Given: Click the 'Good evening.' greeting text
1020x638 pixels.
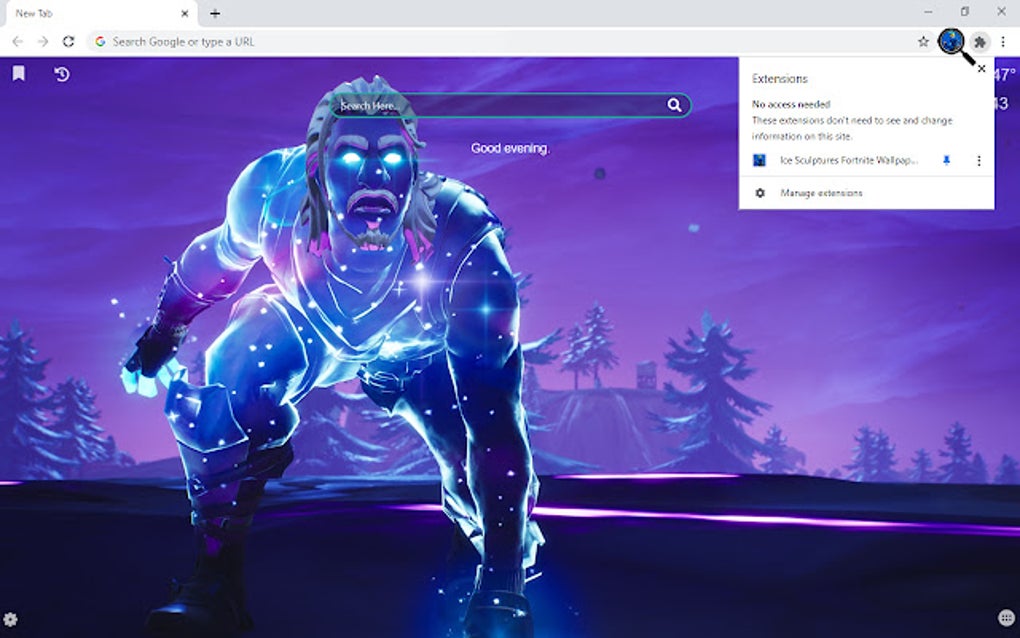Looking at the screenshot, I should click(510, 148).
